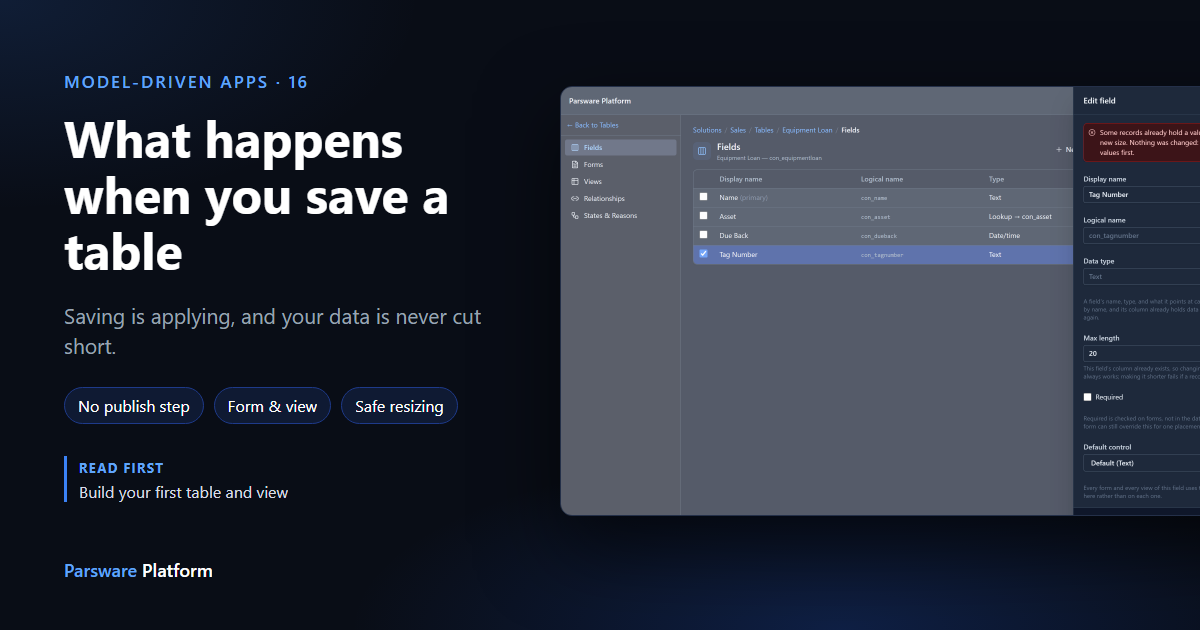Open the Default control dropdown
This screenshot has width=1200, height=630.
tap(1142, 463)
